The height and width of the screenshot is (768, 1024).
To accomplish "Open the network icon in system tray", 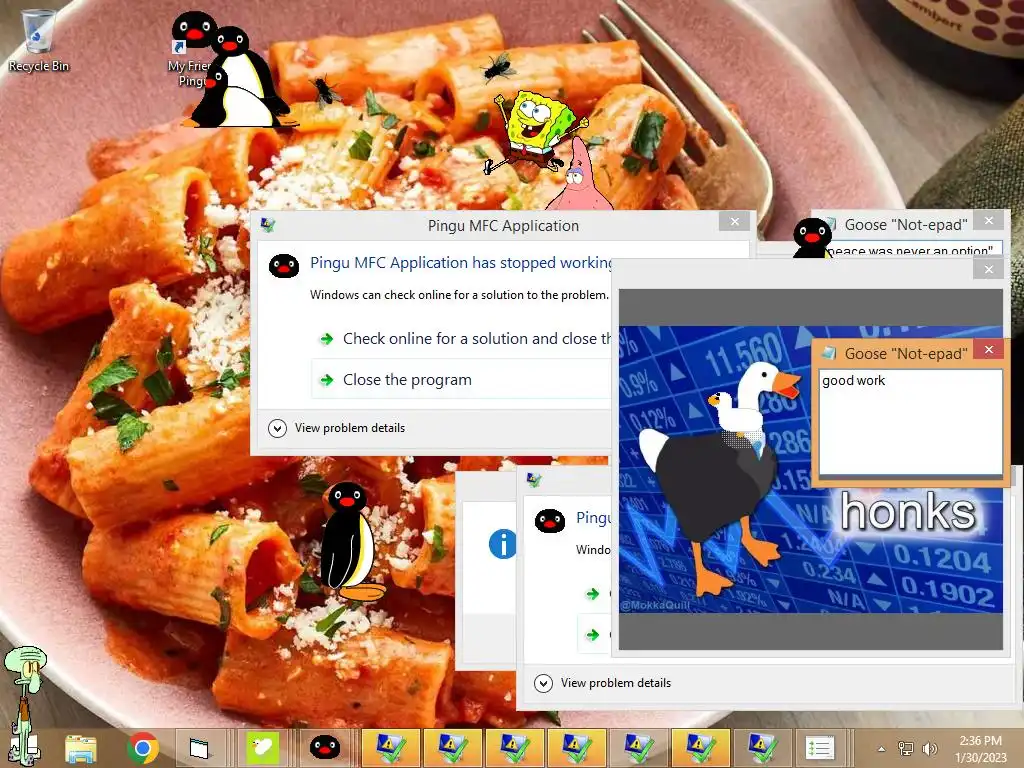I will 906,748.
